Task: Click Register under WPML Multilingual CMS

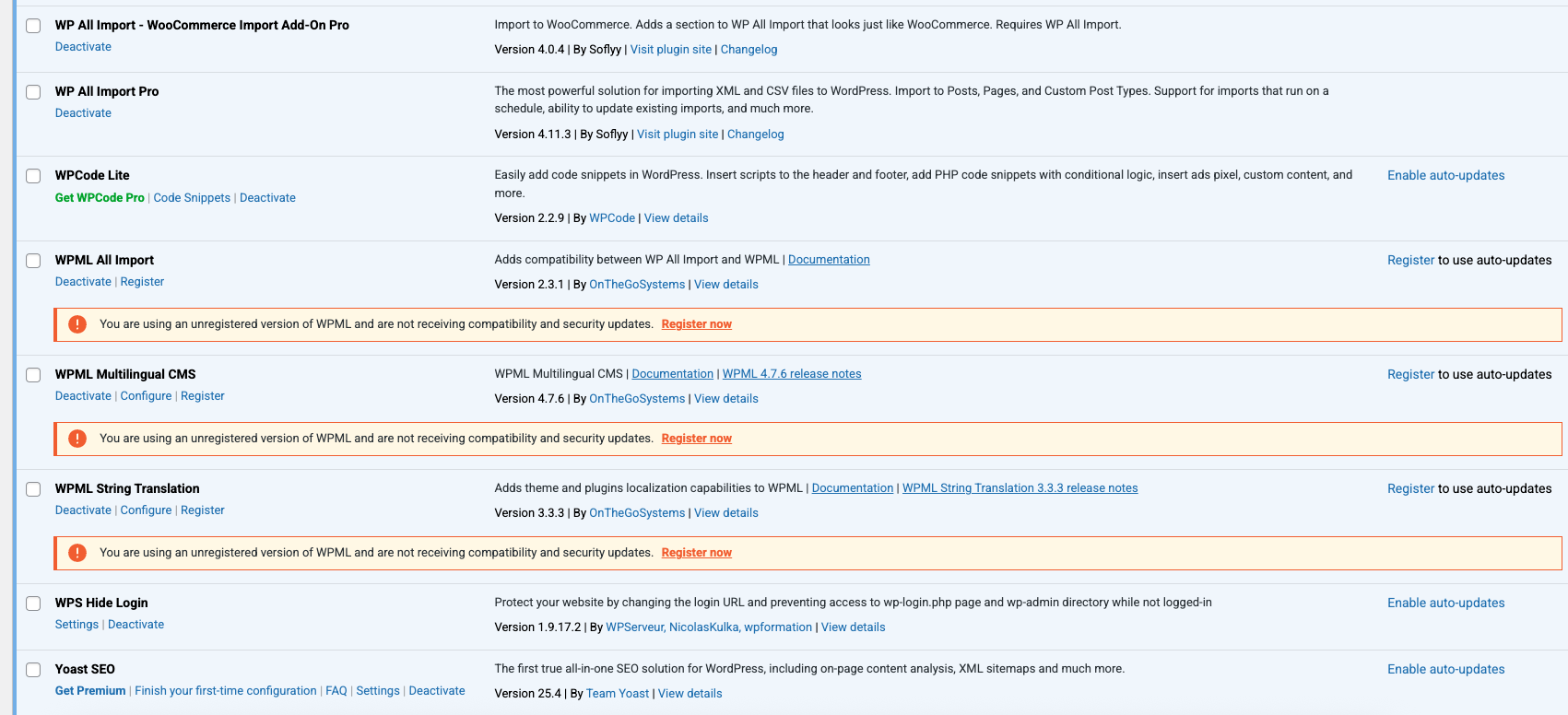Action: tap(203, 396)
